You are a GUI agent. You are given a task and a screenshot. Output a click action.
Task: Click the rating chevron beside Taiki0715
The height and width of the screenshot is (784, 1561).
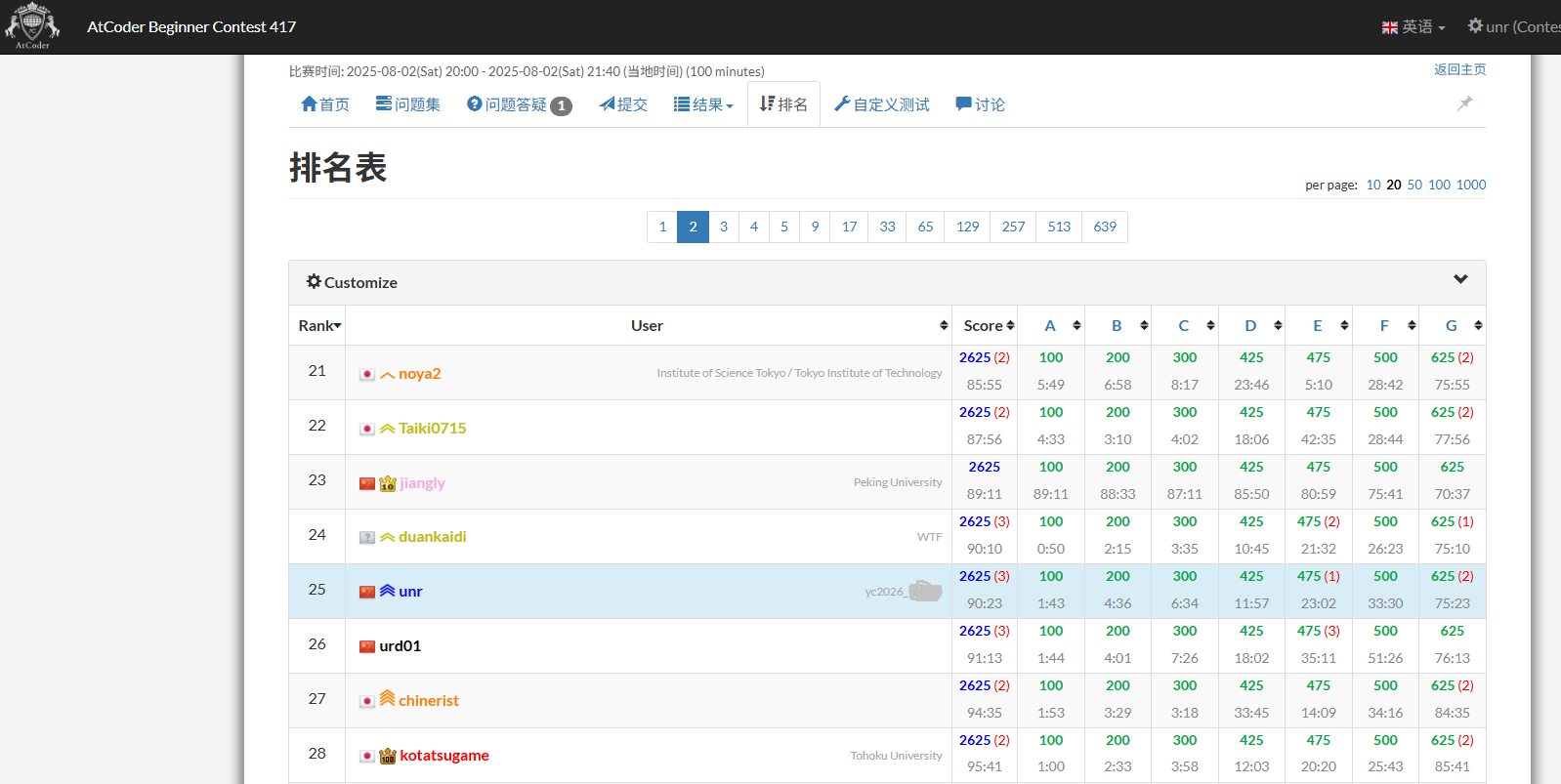tap(388, 429)
